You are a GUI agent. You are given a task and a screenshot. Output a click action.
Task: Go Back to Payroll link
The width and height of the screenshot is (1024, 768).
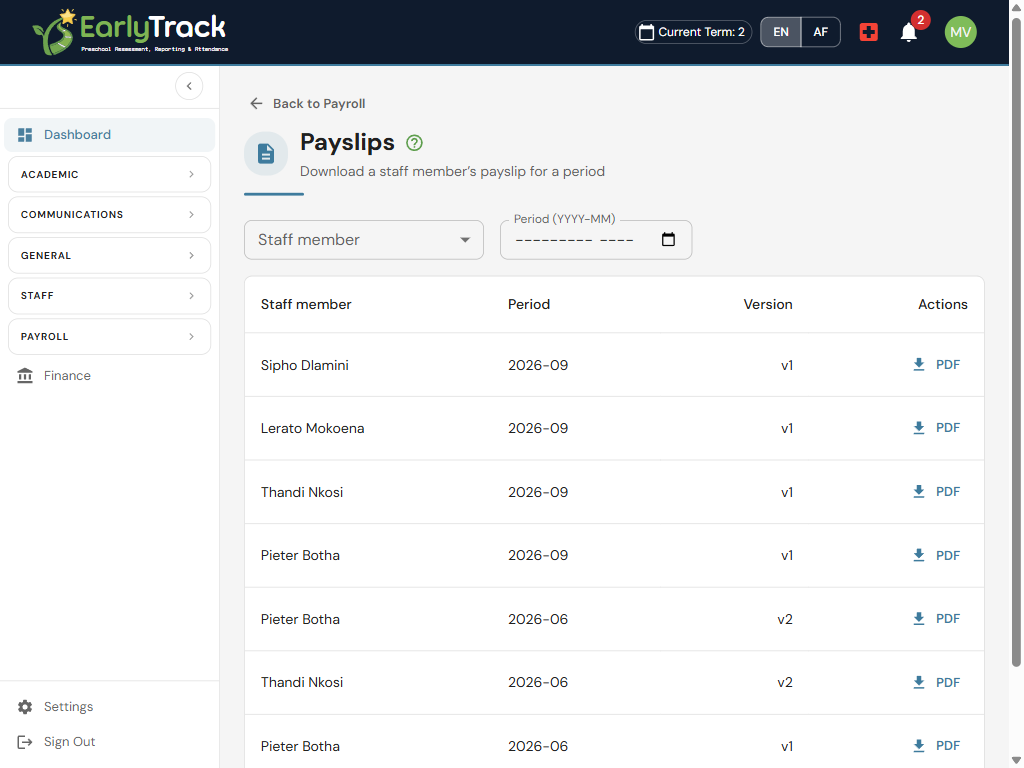tap(308, 103)
